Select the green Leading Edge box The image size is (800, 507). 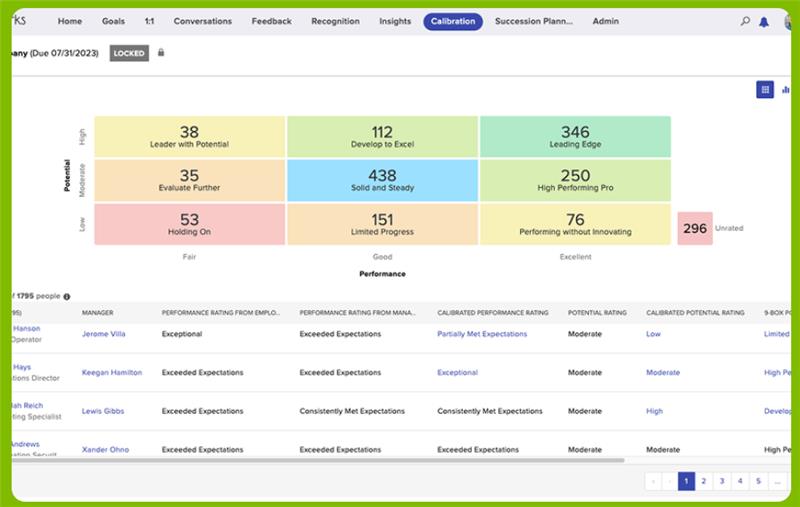[x=575, y=137]
